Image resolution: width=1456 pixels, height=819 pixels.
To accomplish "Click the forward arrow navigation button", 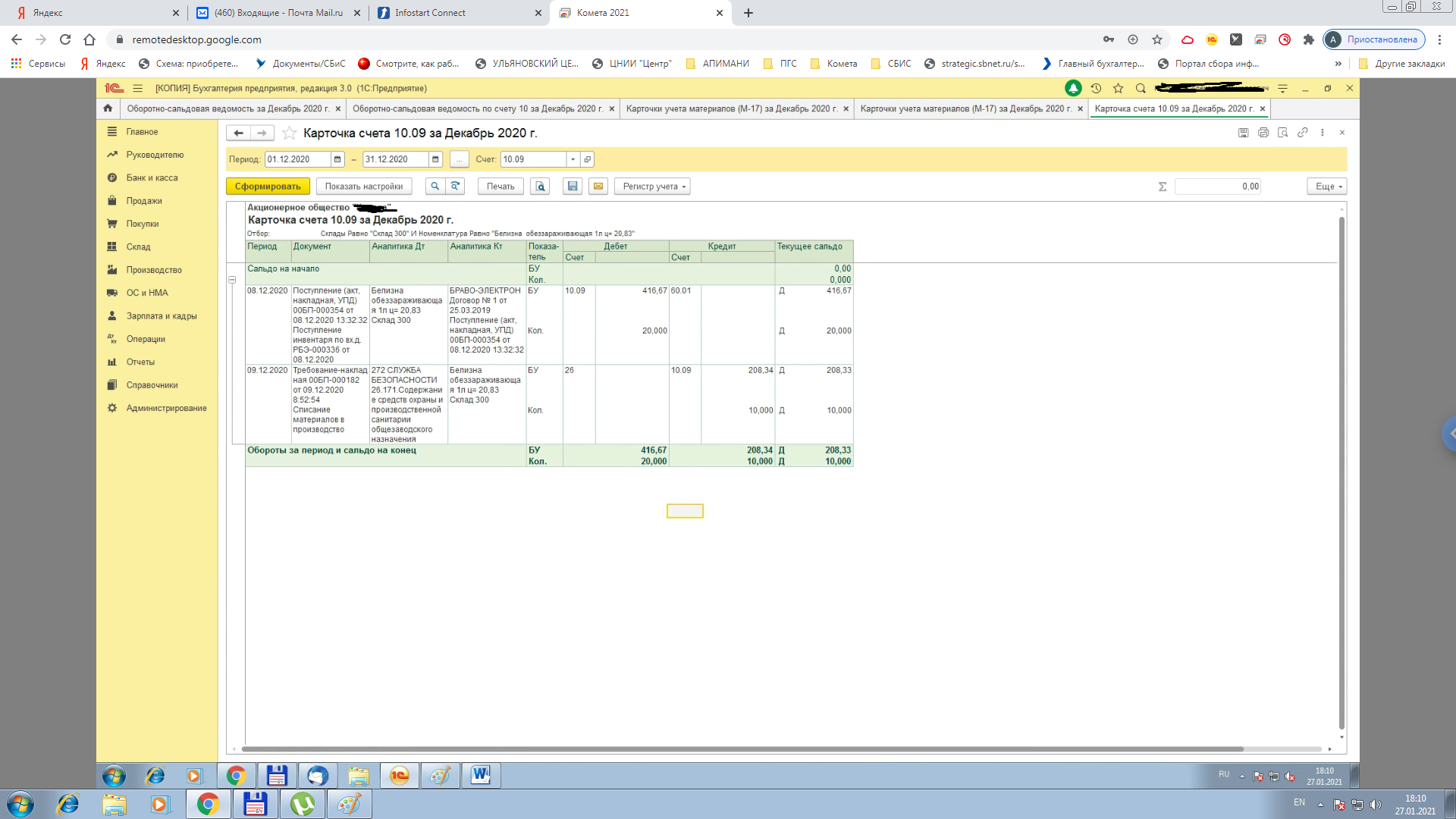I will 262,133.
